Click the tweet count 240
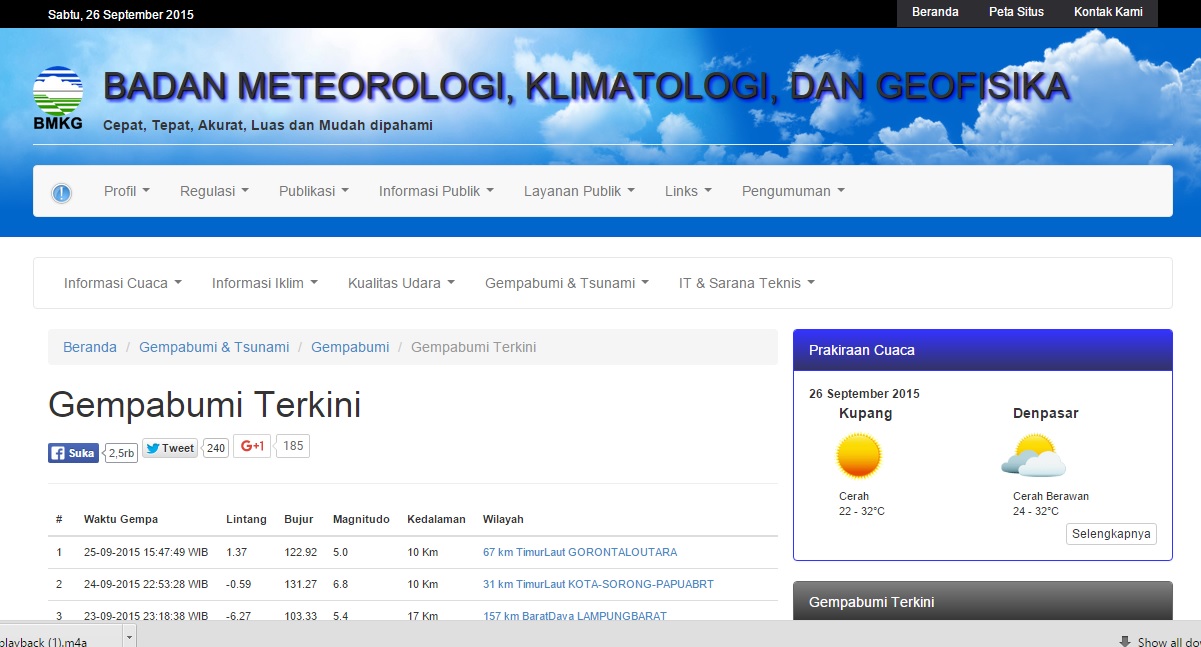Viewport: 1201px width, 647px height. (216, 448)
